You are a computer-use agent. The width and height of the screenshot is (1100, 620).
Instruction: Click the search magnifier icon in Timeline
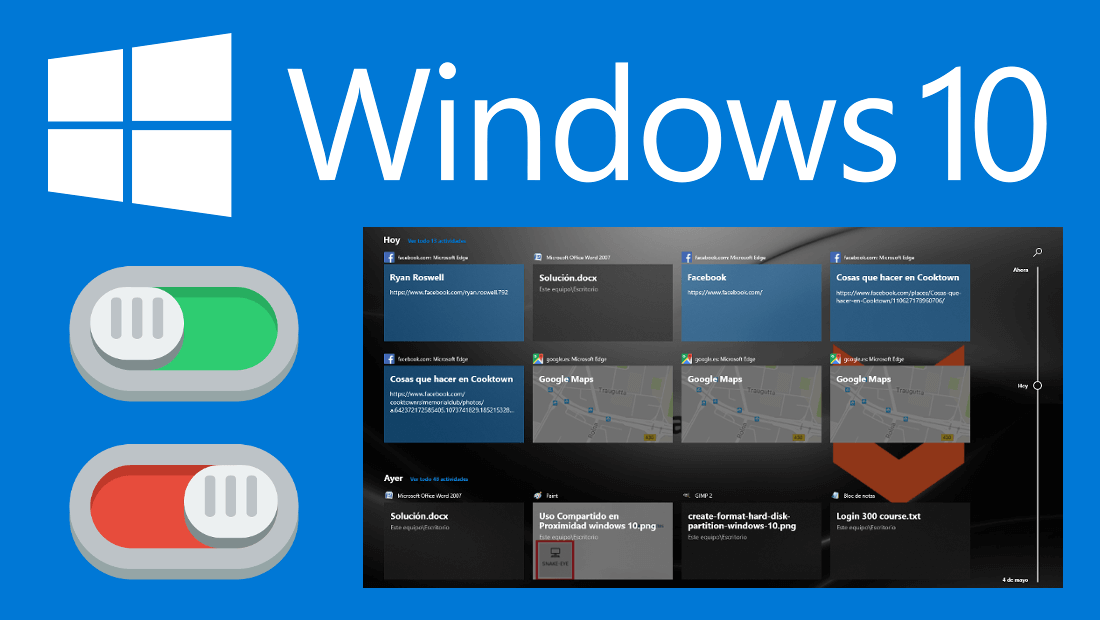coord(1038,252)
